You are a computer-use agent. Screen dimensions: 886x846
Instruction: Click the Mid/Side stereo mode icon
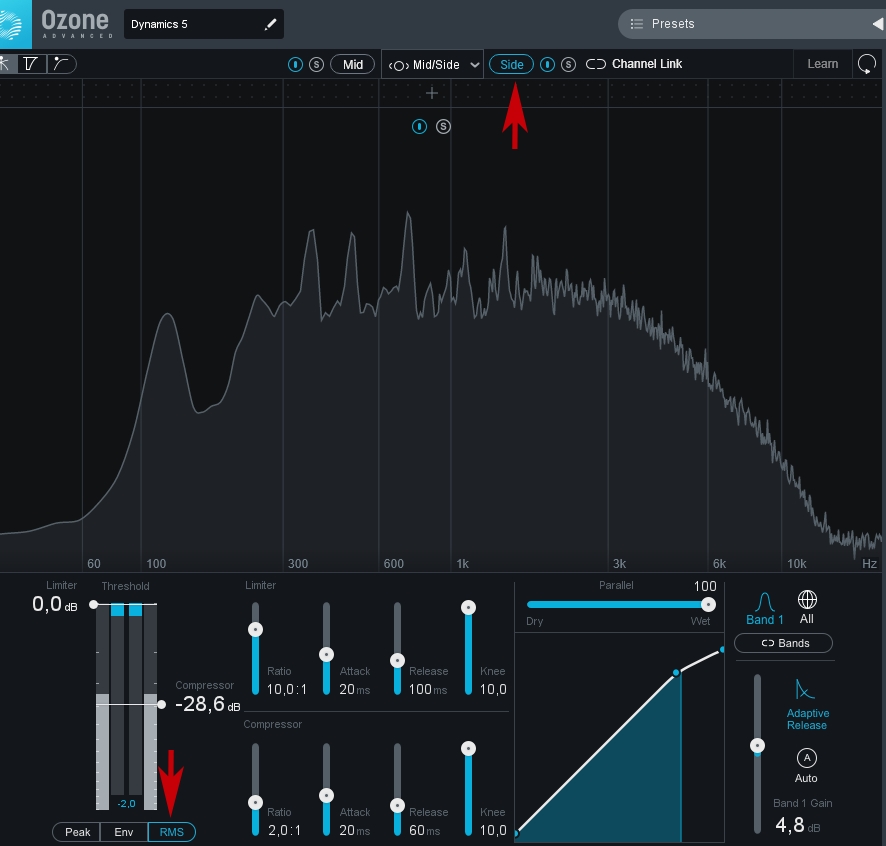click(398, 66)
